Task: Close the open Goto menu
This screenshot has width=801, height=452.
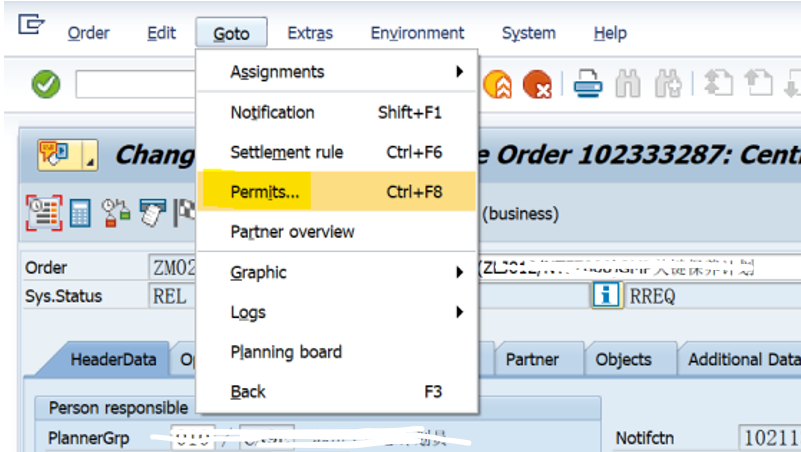Action: [x=231, y=33]
